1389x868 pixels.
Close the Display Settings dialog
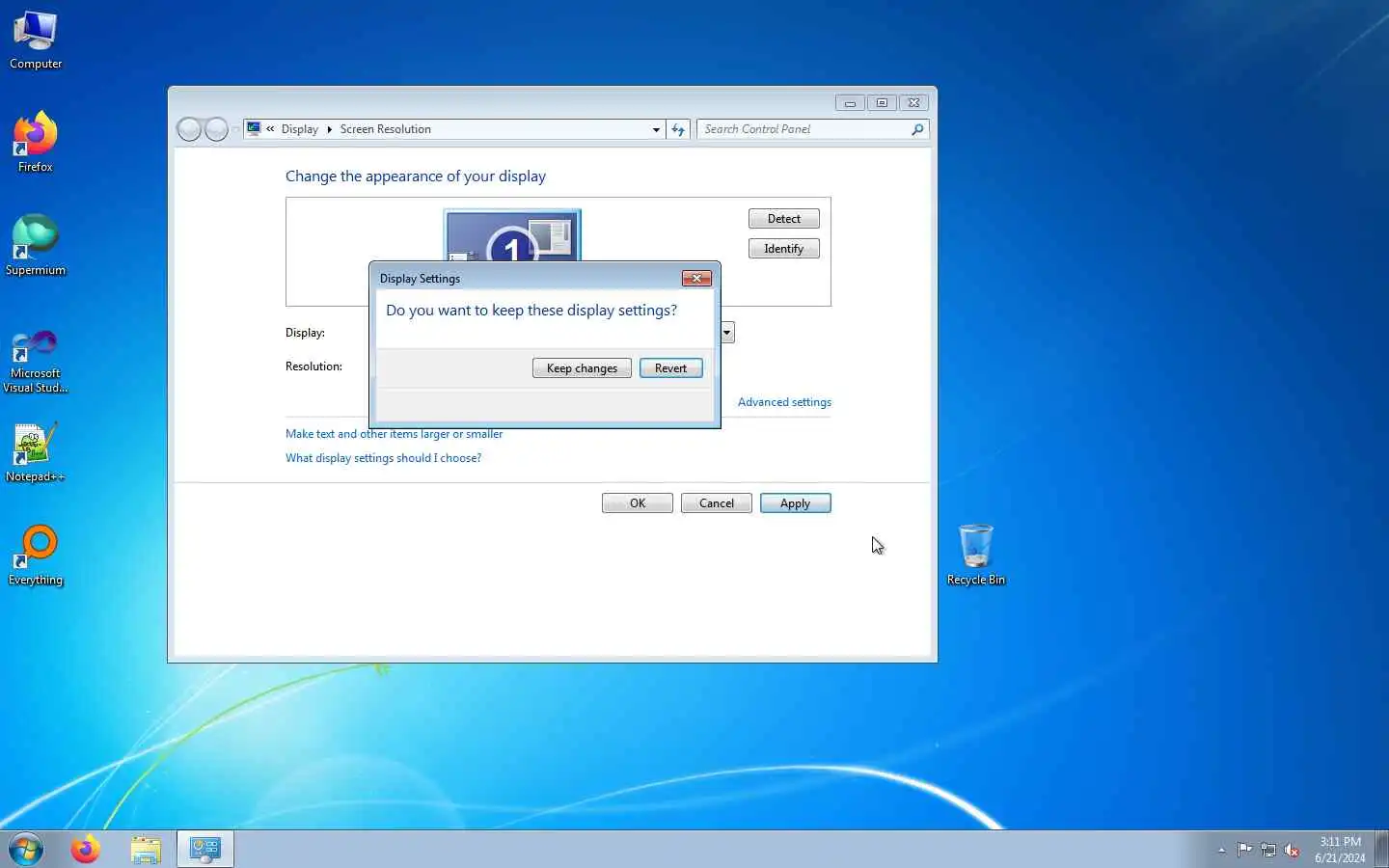pyautogui.click(x=696, y=279)
